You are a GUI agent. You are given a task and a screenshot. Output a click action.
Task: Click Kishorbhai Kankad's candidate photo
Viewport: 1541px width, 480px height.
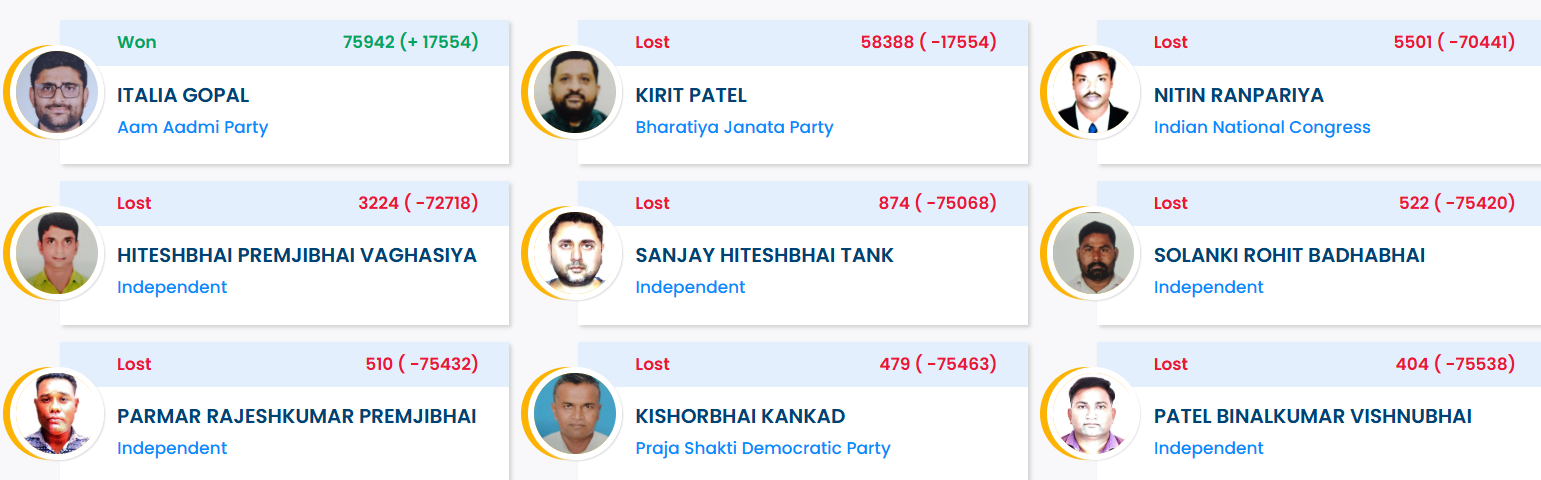click(x=574, y=414)
